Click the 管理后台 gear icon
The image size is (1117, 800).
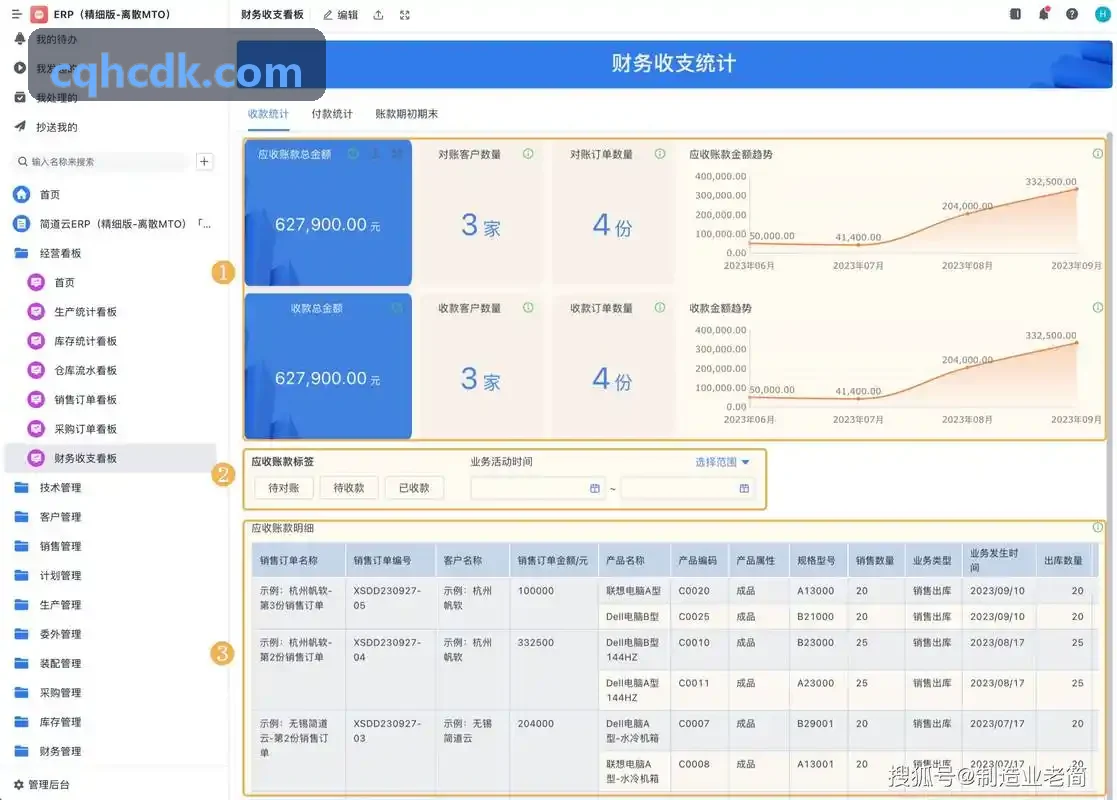point(19,784)
